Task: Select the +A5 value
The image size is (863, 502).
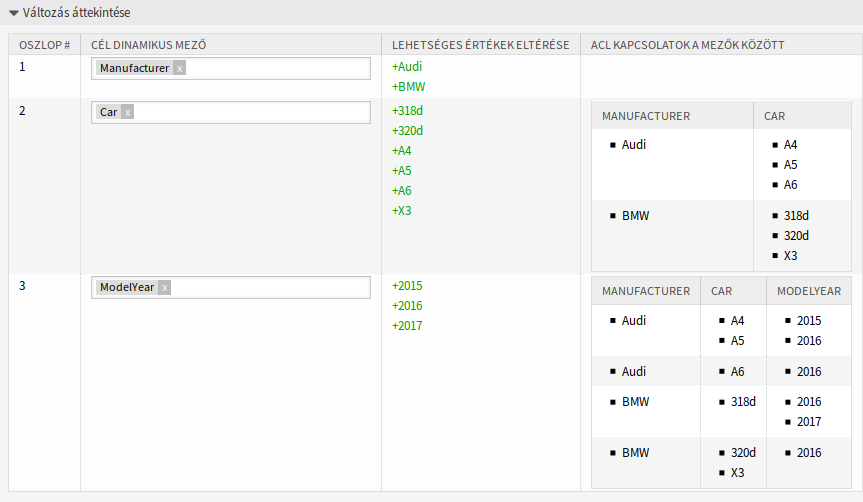Action: pos(401,171)
